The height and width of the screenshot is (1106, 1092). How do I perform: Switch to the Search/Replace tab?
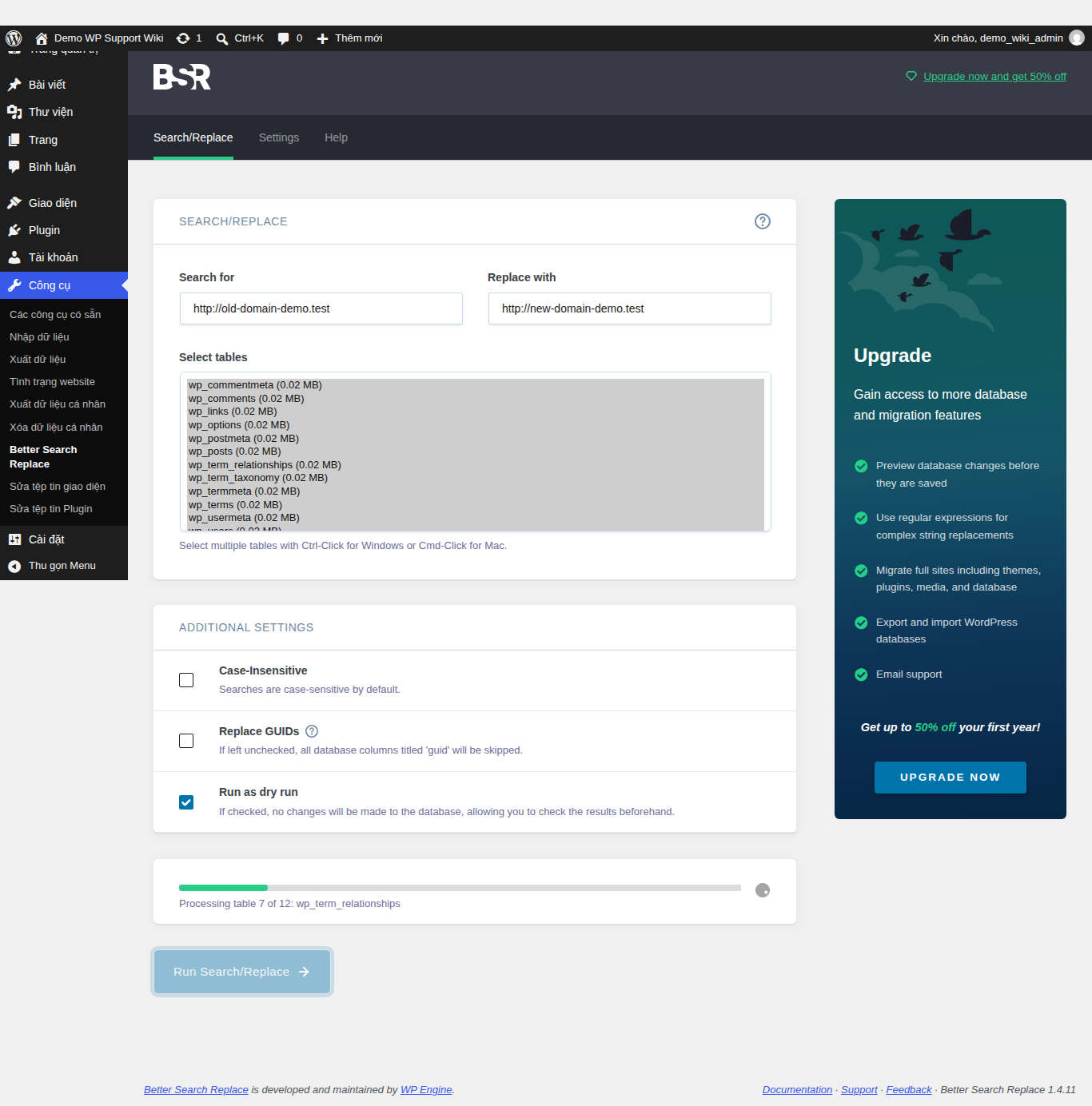click(x=193, y=137)
